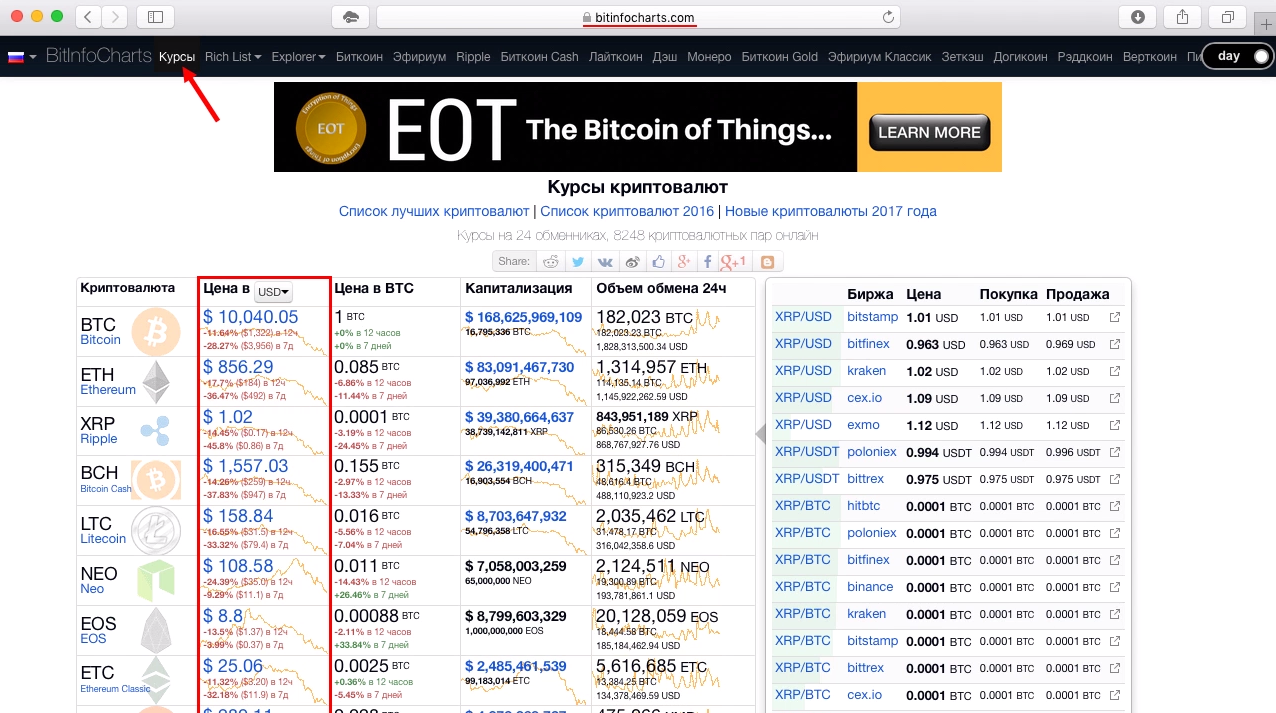
Task: Show Safari sidebar
Action: tap(155, 17)
